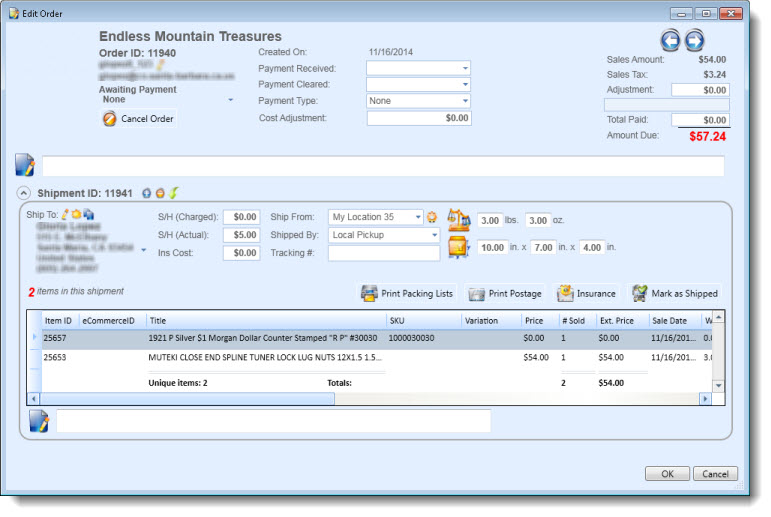Click the Edit Order window title icon

point(14,14)
